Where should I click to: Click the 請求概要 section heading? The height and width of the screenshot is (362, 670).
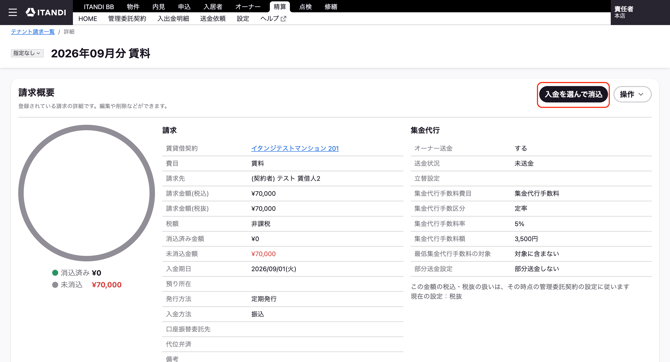(36, 93)
